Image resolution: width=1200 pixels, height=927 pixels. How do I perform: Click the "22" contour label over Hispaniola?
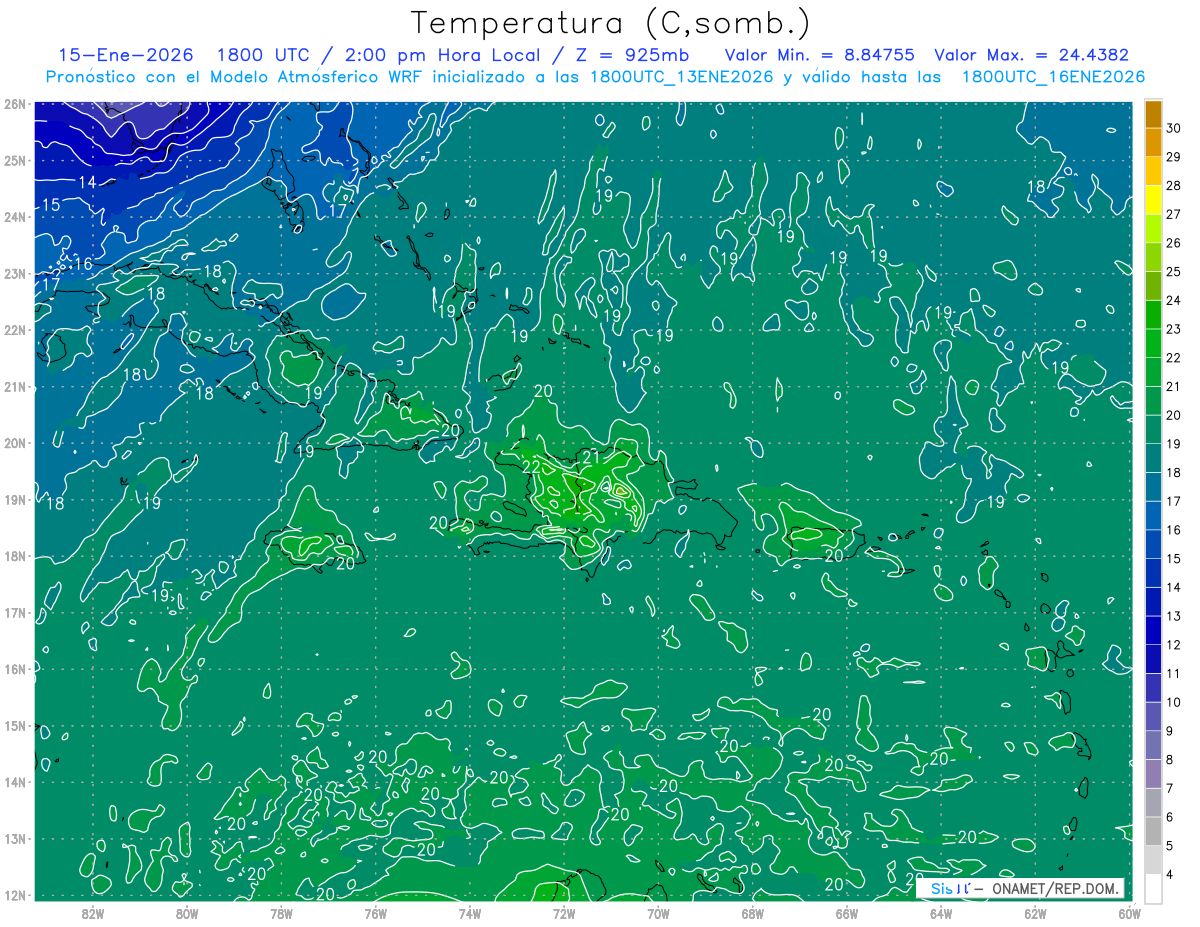coord(531,467)
